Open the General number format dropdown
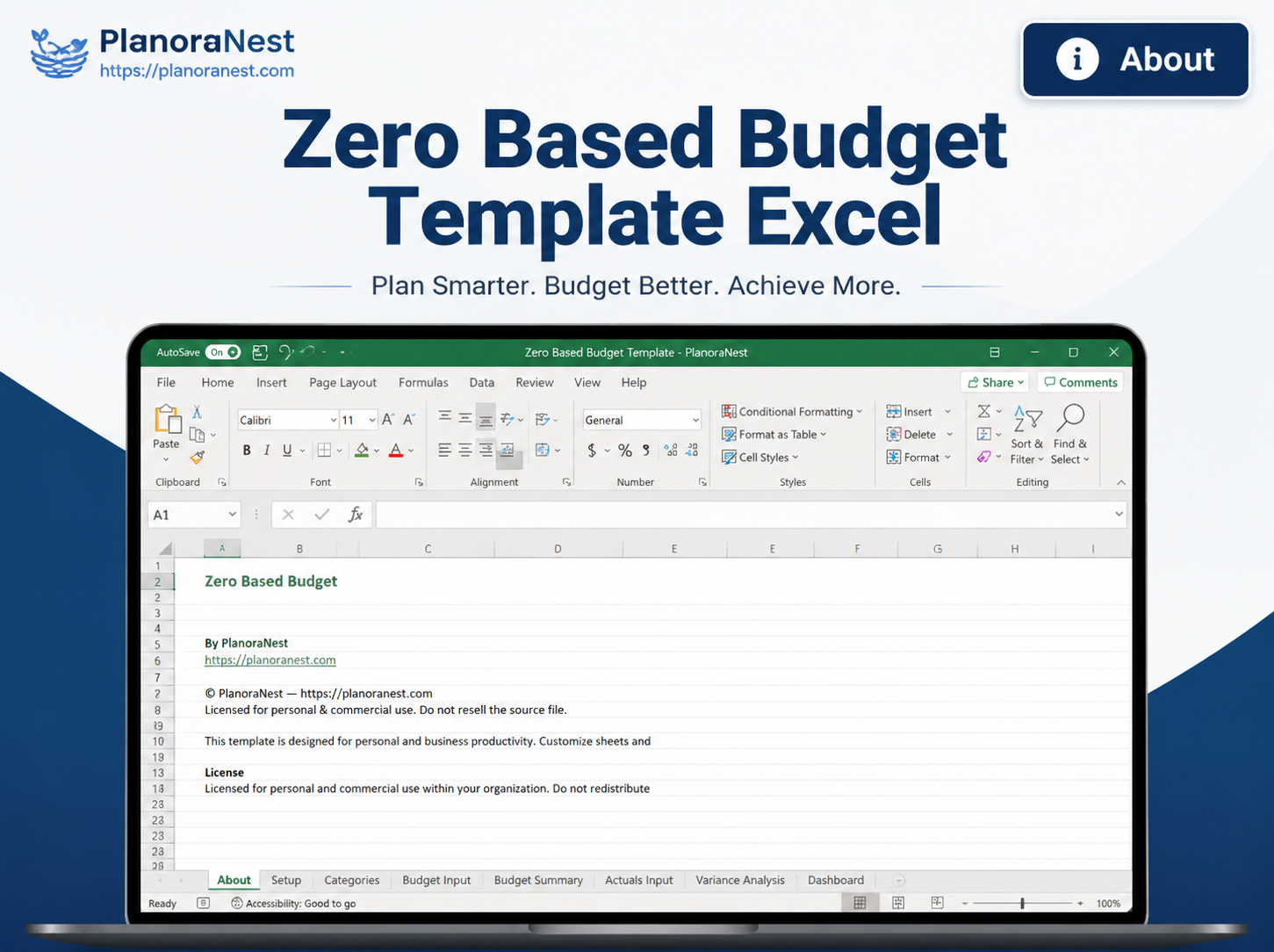Viewport: 1274px width, 952px height. coord(695,420)
